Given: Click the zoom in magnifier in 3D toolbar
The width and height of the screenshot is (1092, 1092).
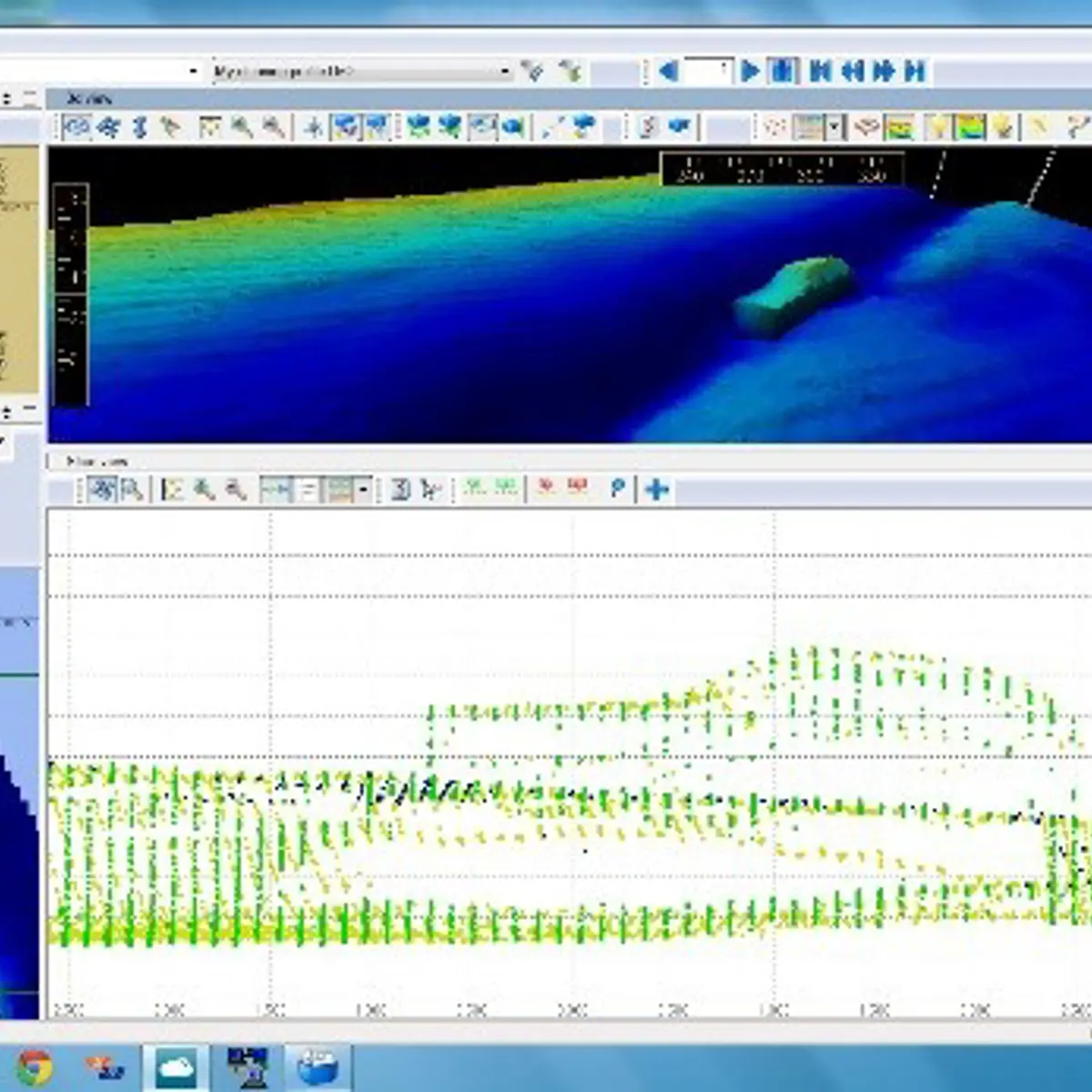Looking at the screenshot, I should pos(242,127).
